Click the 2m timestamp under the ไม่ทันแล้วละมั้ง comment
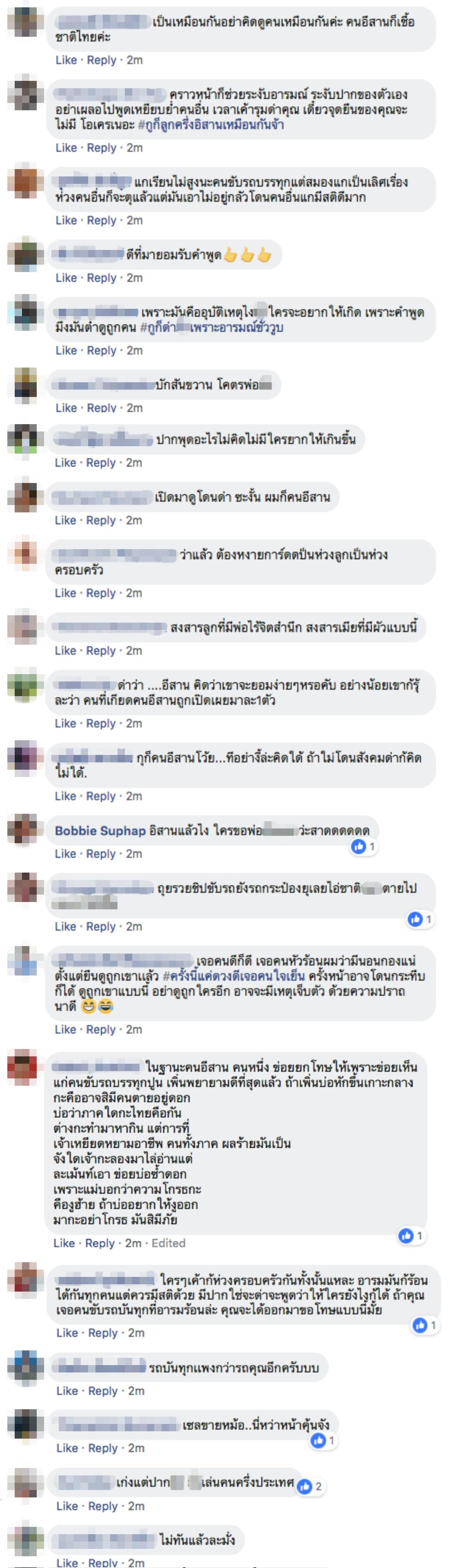 point(136,1562)
